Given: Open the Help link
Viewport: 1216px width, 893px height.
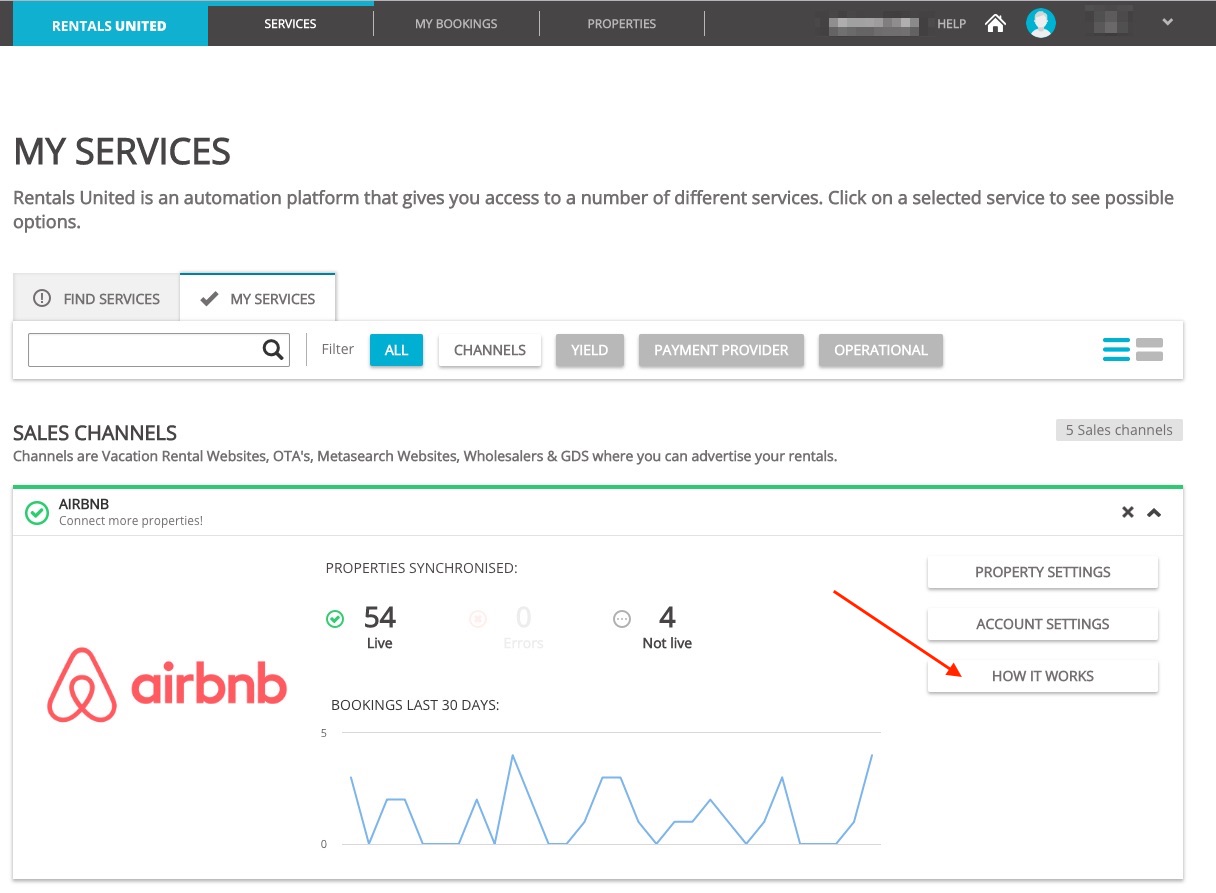Looking at the screenshot, I should (951, 23).
